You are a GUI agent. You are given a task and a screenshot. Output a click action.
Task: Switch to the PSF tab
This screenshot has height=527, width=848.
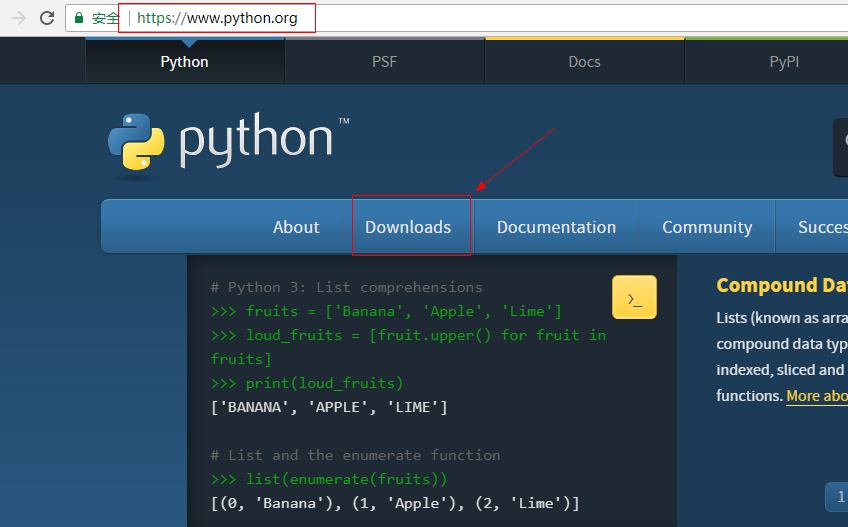[385, 62]
